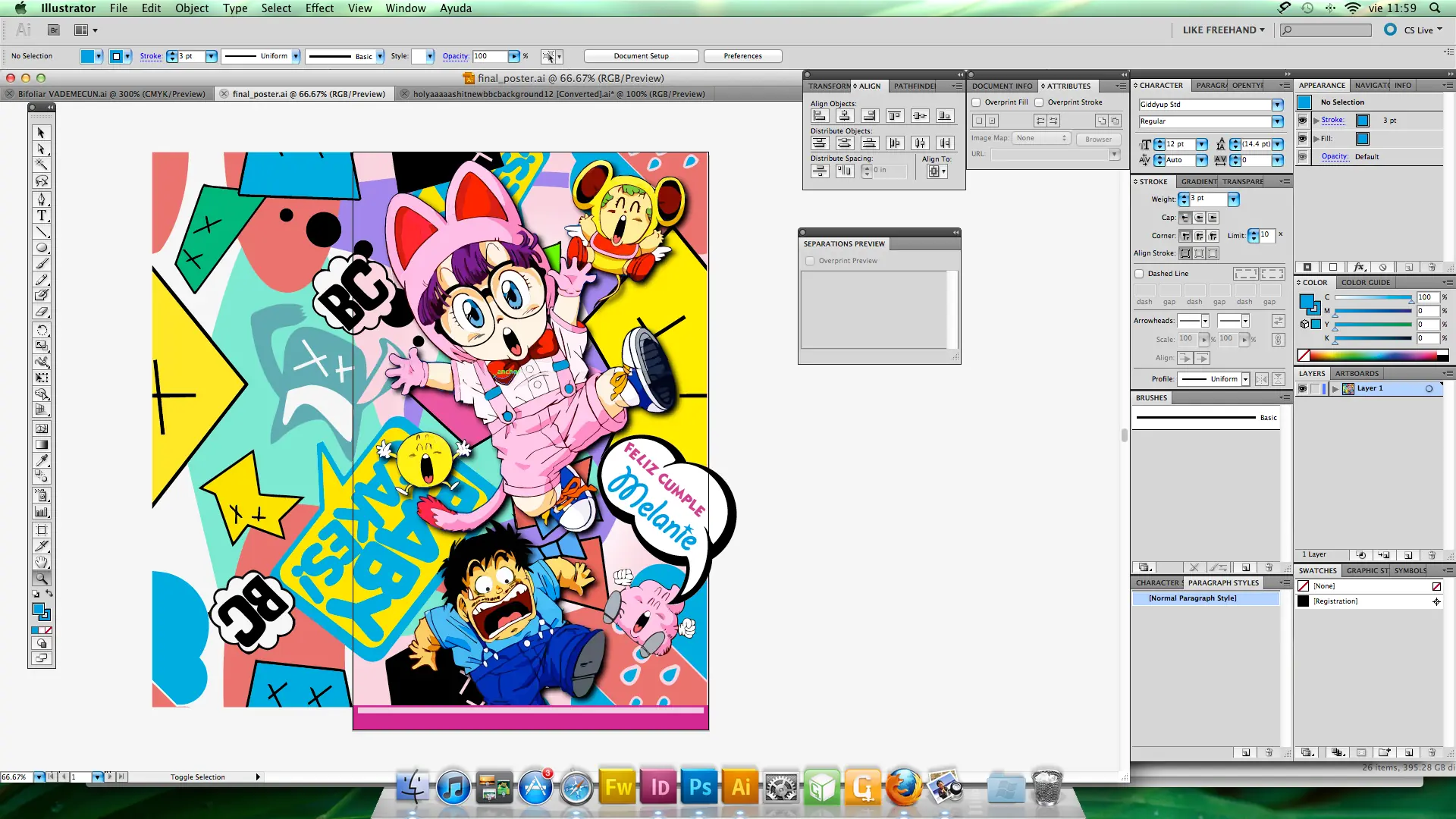Viewport: 1456px width, 819px height.
Task: Switch to the Artboards tab
Action: tap(1357, 374)
